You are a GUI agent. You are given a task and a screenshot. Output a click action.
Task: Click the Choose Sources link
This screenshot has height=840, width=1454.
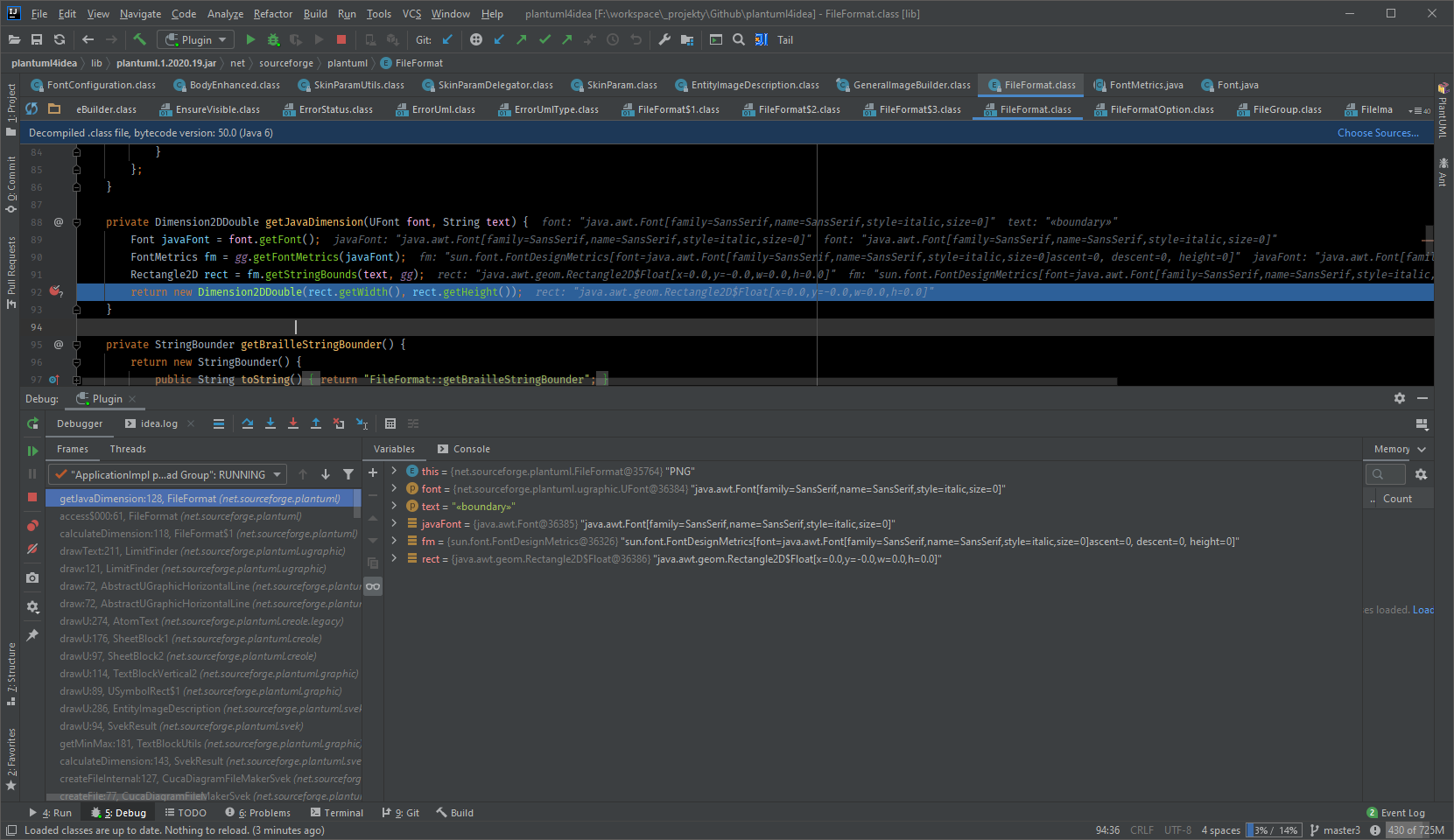1378,132
